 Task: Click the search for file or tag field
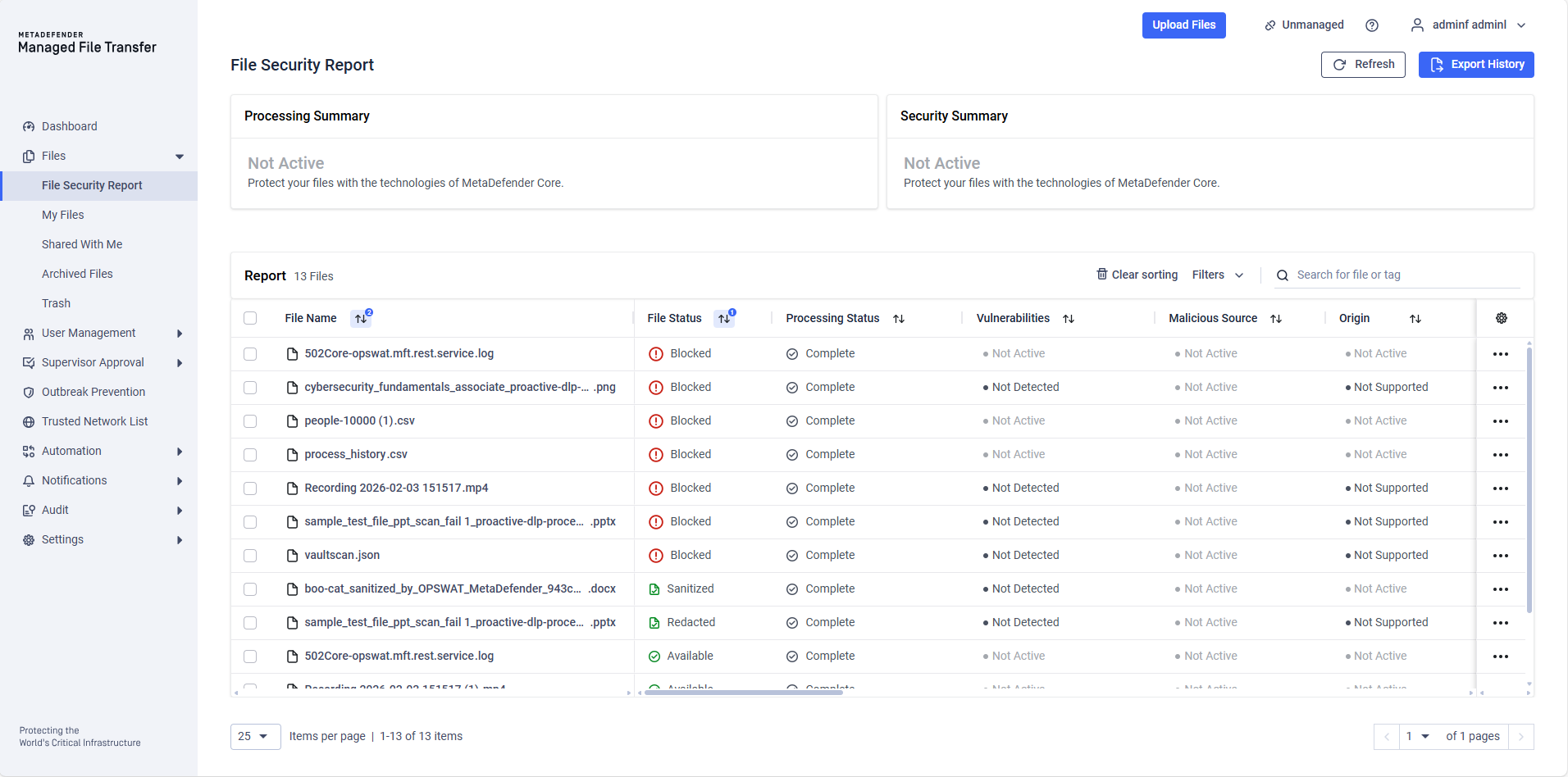pos(1402,275)
